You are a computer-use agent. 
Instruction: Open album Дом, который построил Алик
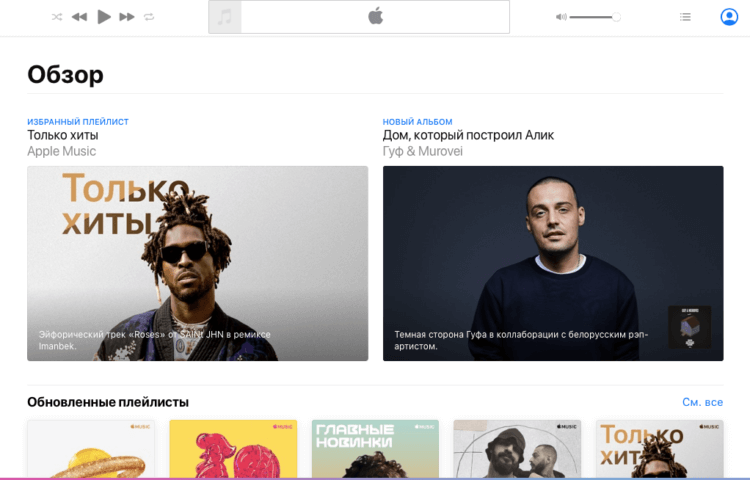(468, 135)
